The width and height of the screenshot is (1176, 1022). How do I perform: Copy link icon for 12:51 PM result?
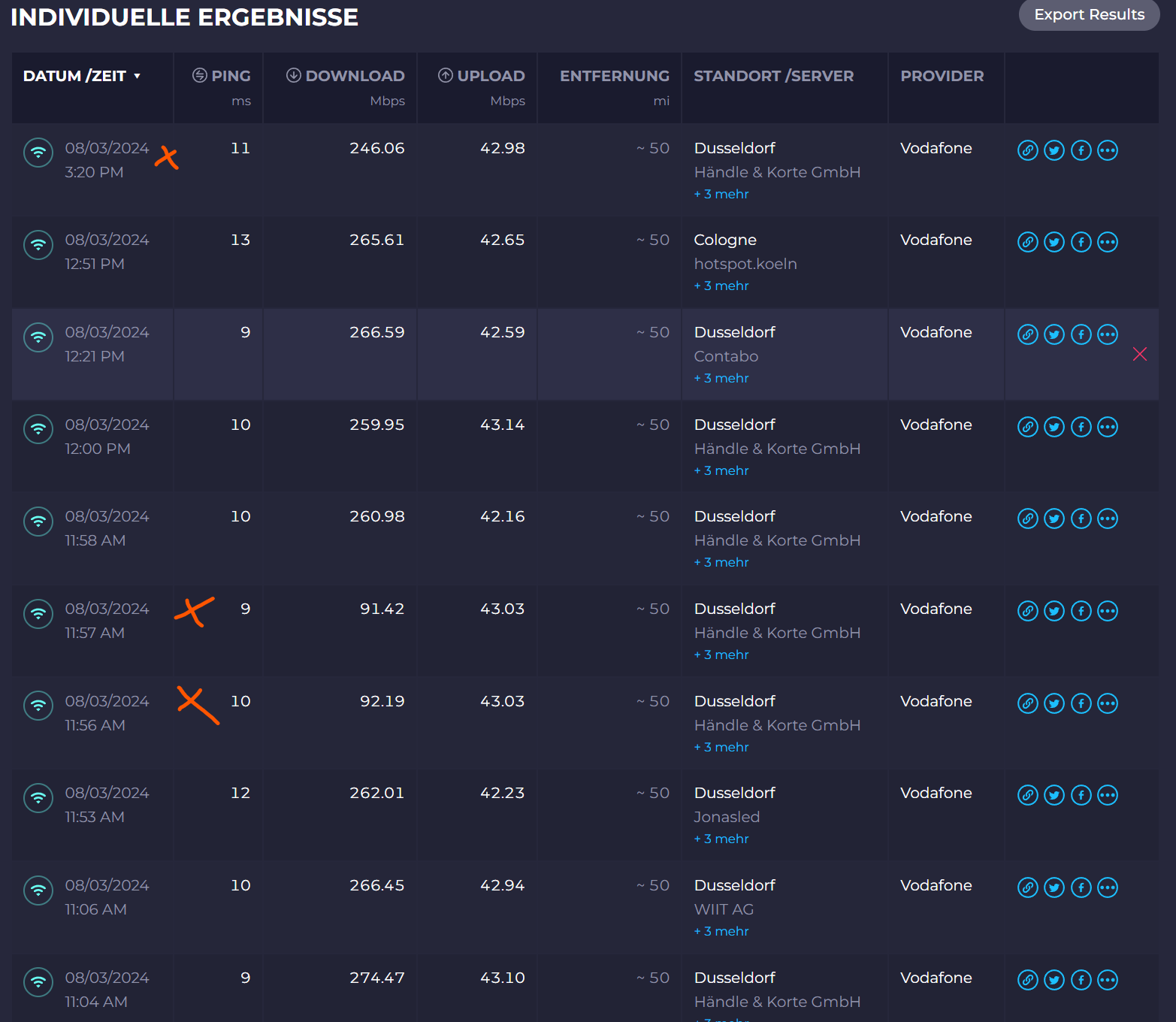click(x=1028, y=242)
